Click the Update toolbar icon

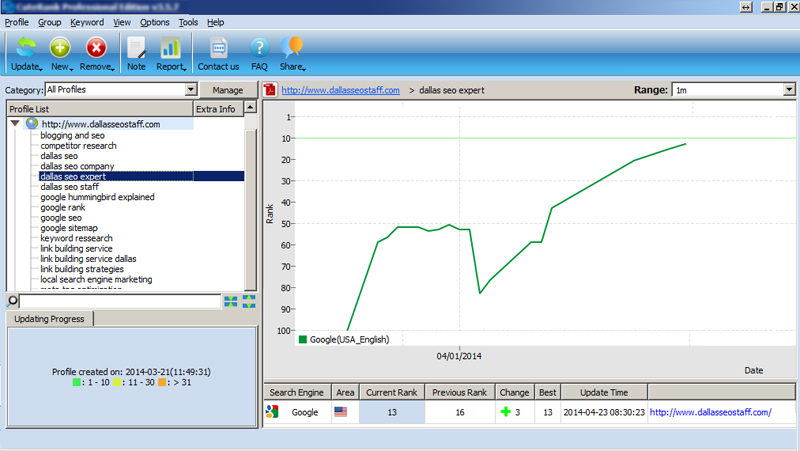click(x=26, y=48)
